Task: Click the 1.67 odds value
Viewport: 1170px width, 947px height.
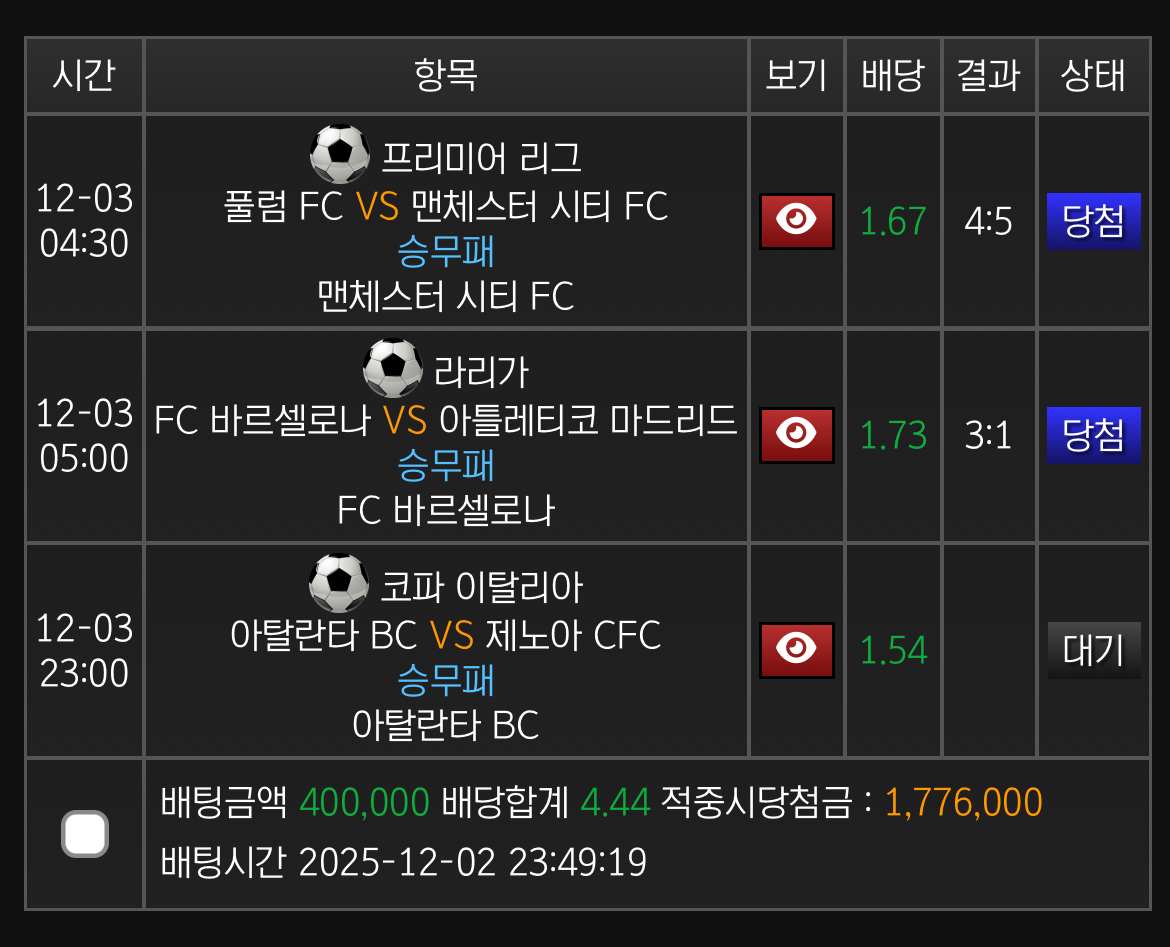Action: coord(893,221)
